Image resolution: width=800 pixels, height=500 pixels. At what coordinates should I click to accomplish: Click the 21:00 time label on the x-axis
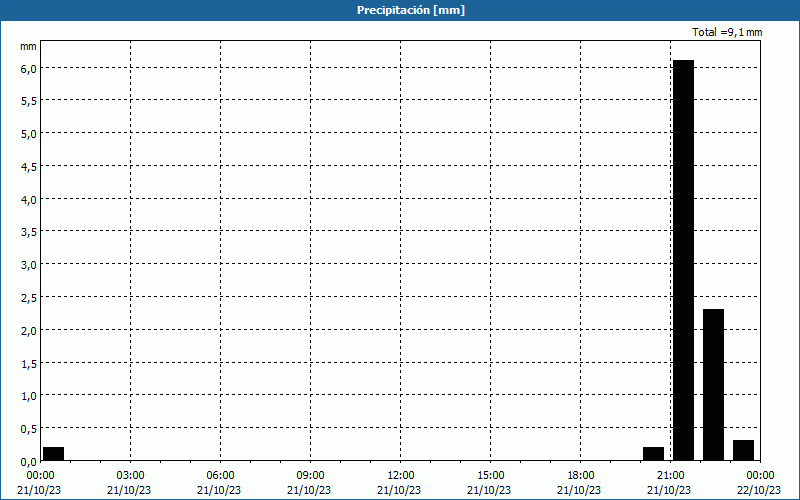coord(670,476)
